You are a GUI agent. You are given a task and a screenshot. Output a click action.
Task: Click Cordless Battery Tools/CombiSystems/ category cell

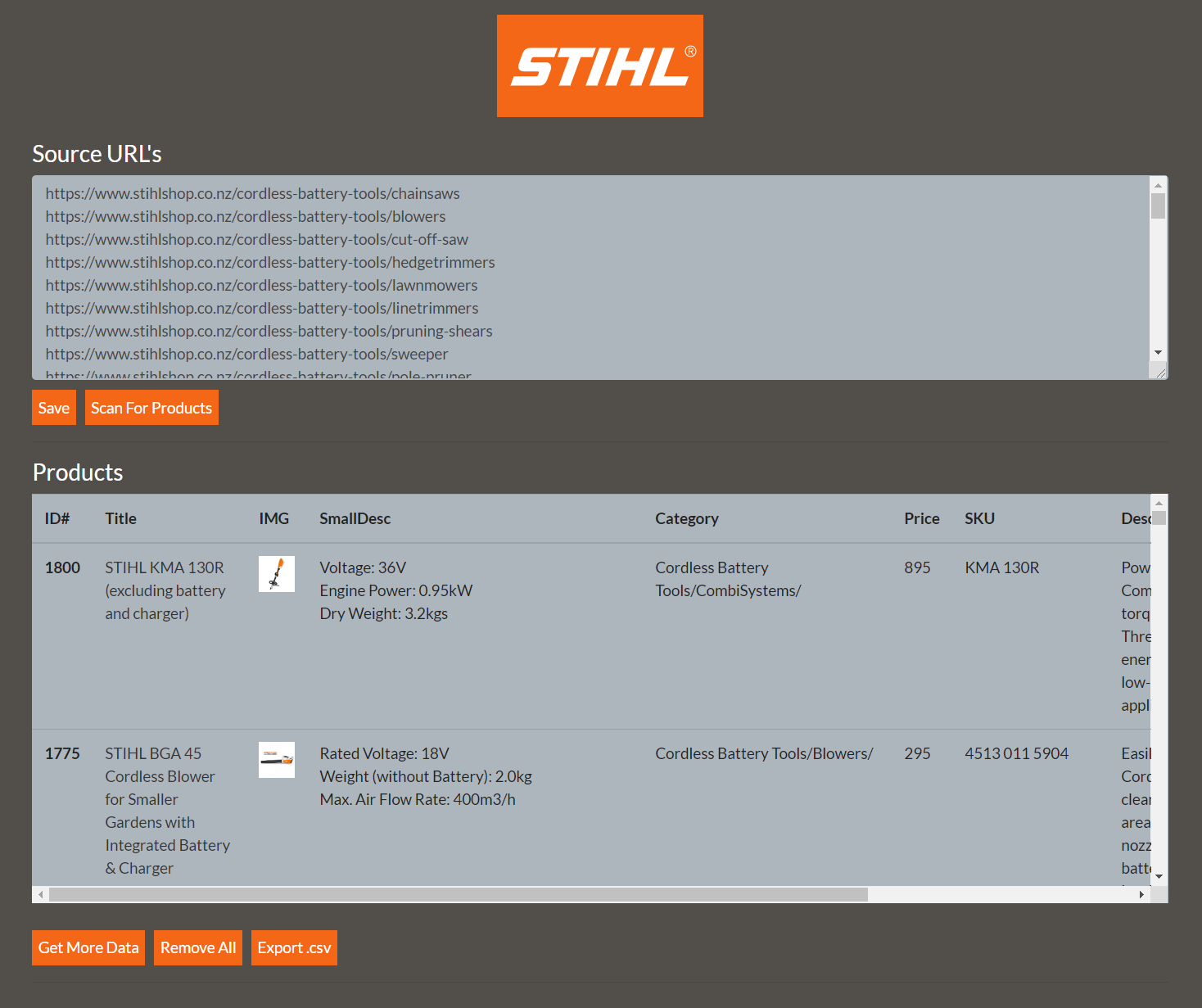[x=728, y=579]
